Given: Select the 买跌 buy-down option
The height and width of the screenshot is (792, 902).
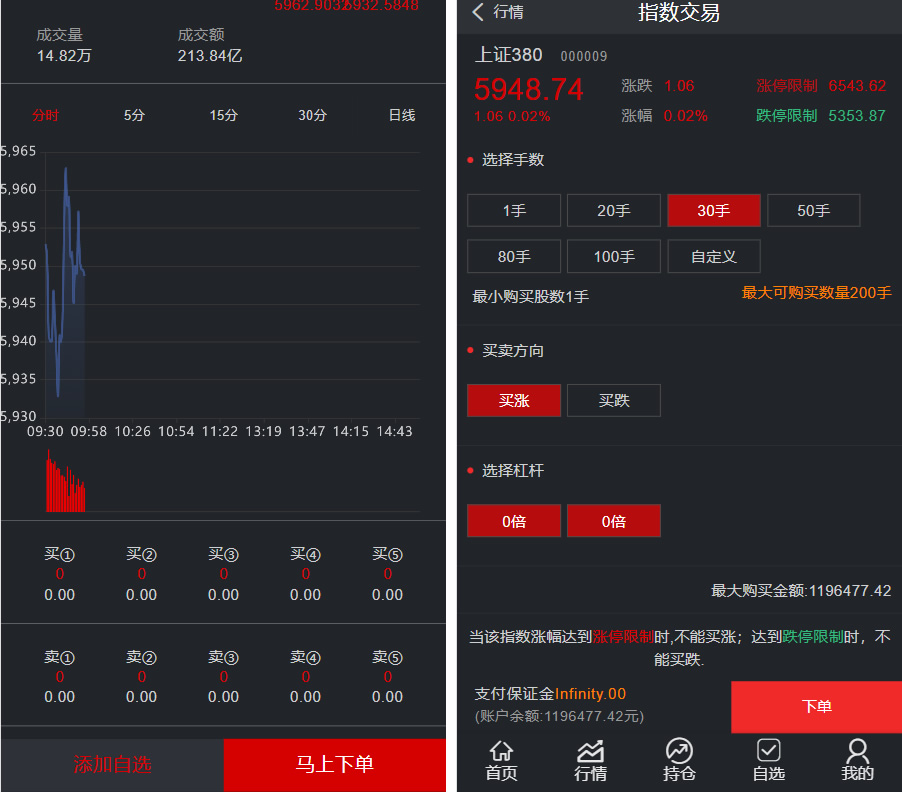Looking at the screenshot, I should tap(613, 400).
